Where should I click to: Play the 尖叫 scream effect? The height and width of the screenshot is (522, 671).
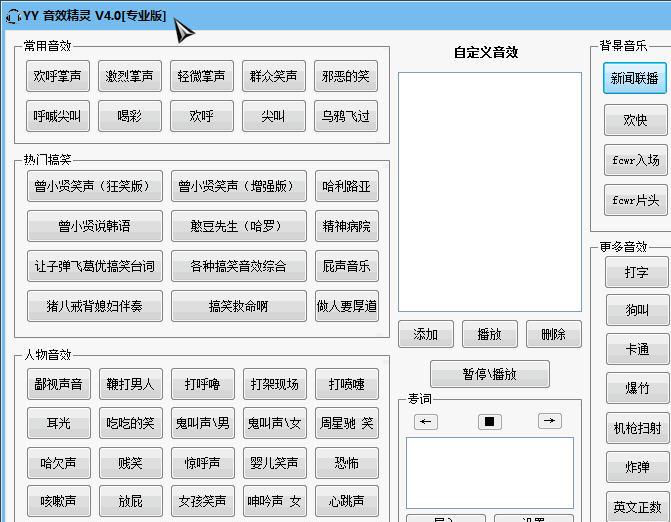pos(274,116)
